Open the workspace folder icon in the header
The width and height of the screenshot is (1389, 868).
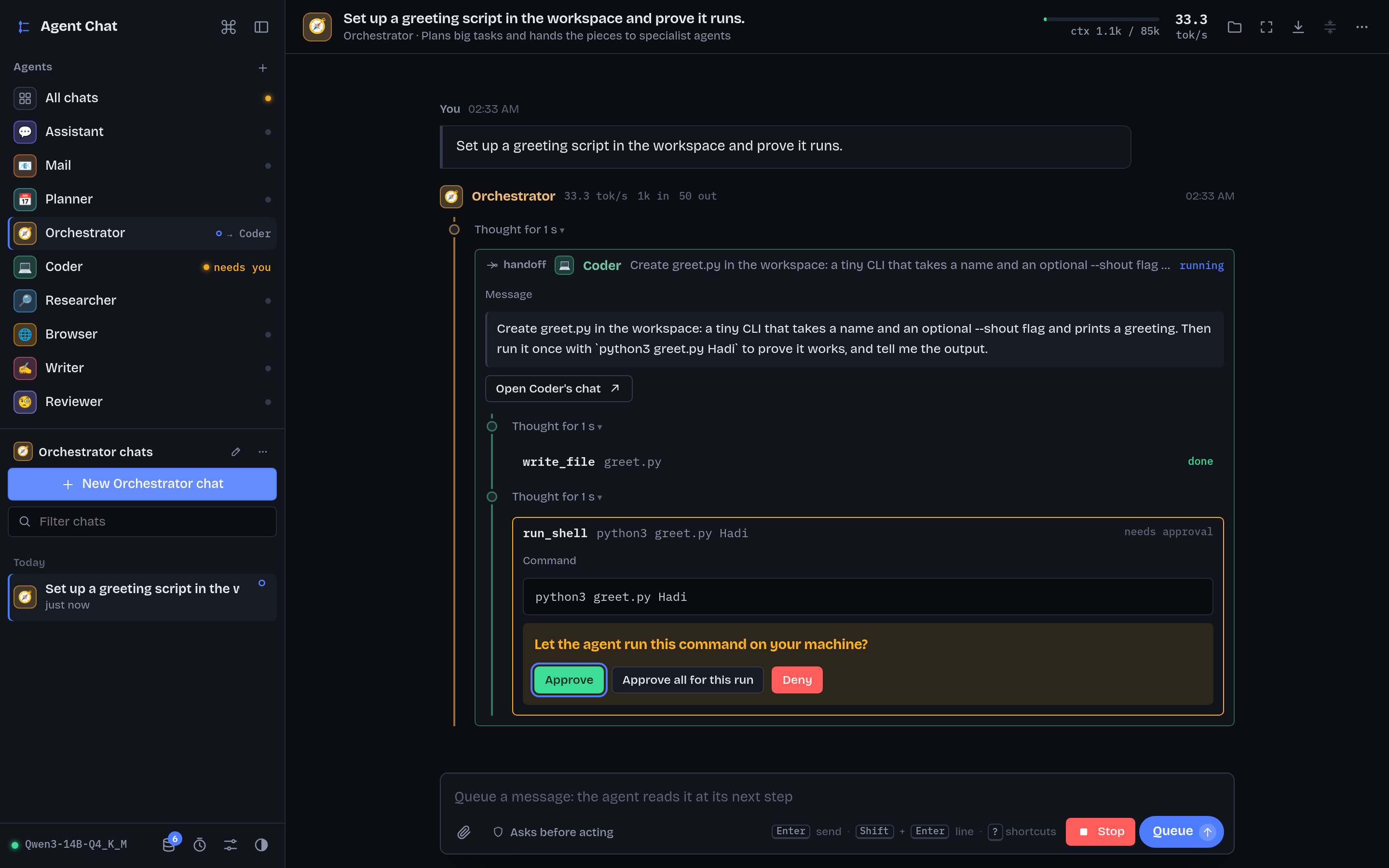coord(1235,27)
